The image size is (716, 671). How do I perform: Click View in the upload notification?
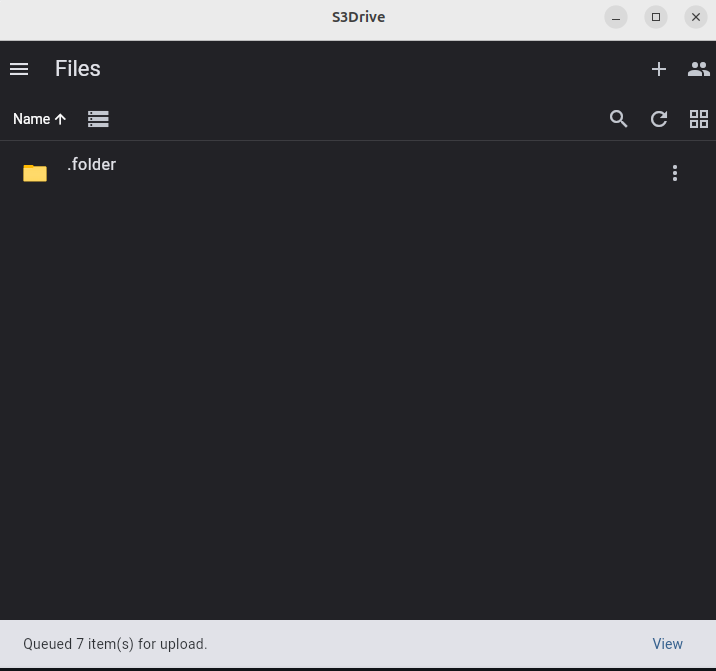[667, 644]
